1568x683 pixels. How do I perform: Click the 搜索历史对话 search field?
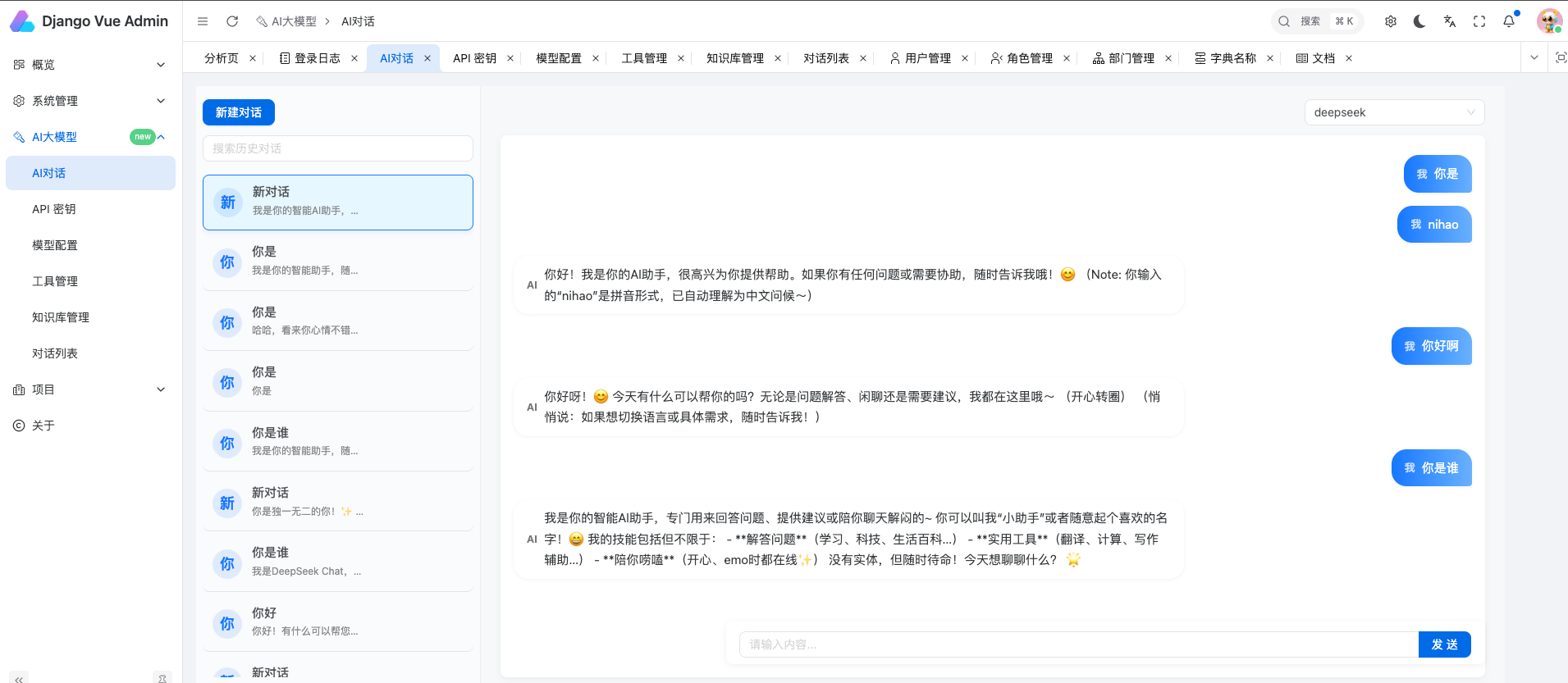coord(337,148)
